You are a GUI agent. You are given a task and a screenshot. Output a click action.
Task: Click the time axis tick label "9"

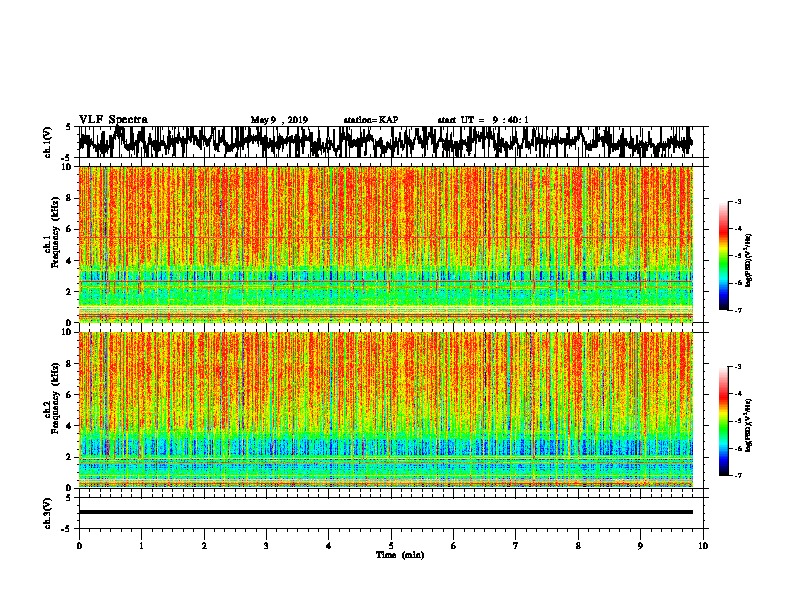[x=640, y=546]
